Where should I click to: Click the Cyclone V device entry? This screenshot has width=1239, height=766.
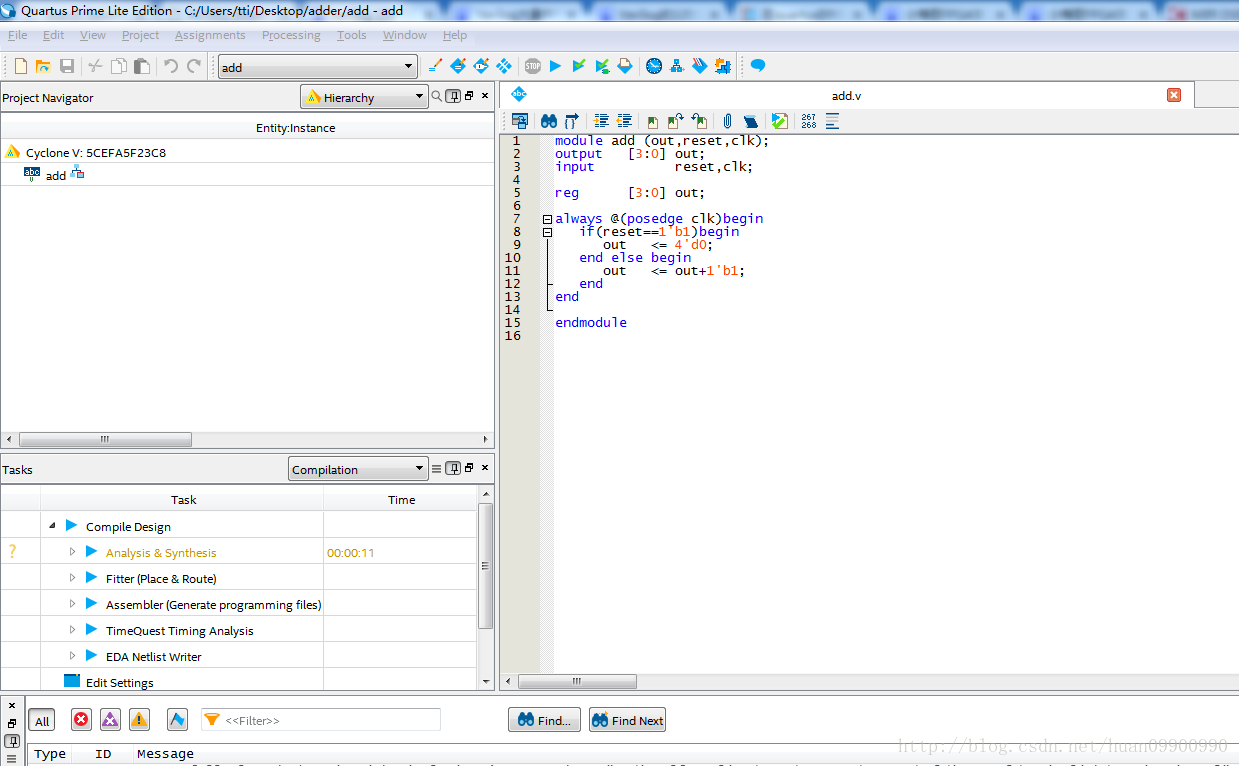96,152
